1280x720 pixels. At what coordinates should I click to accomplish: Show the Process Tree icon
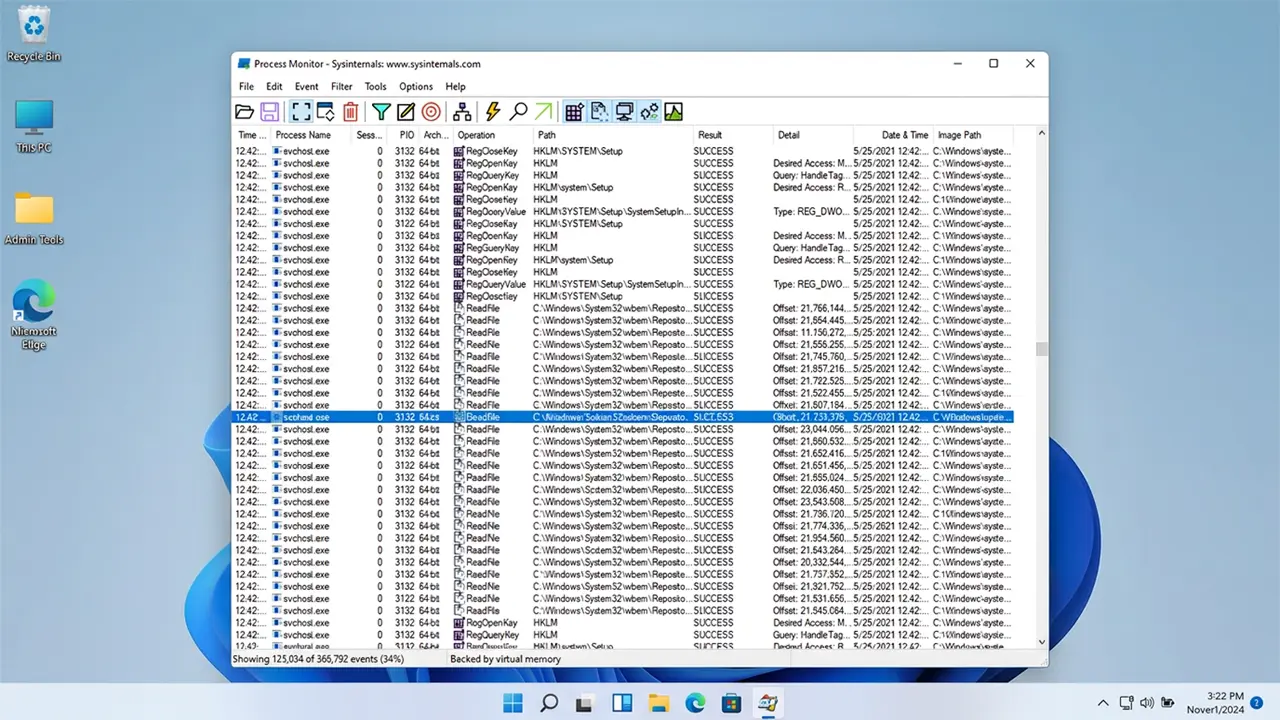tap(462, 112)
